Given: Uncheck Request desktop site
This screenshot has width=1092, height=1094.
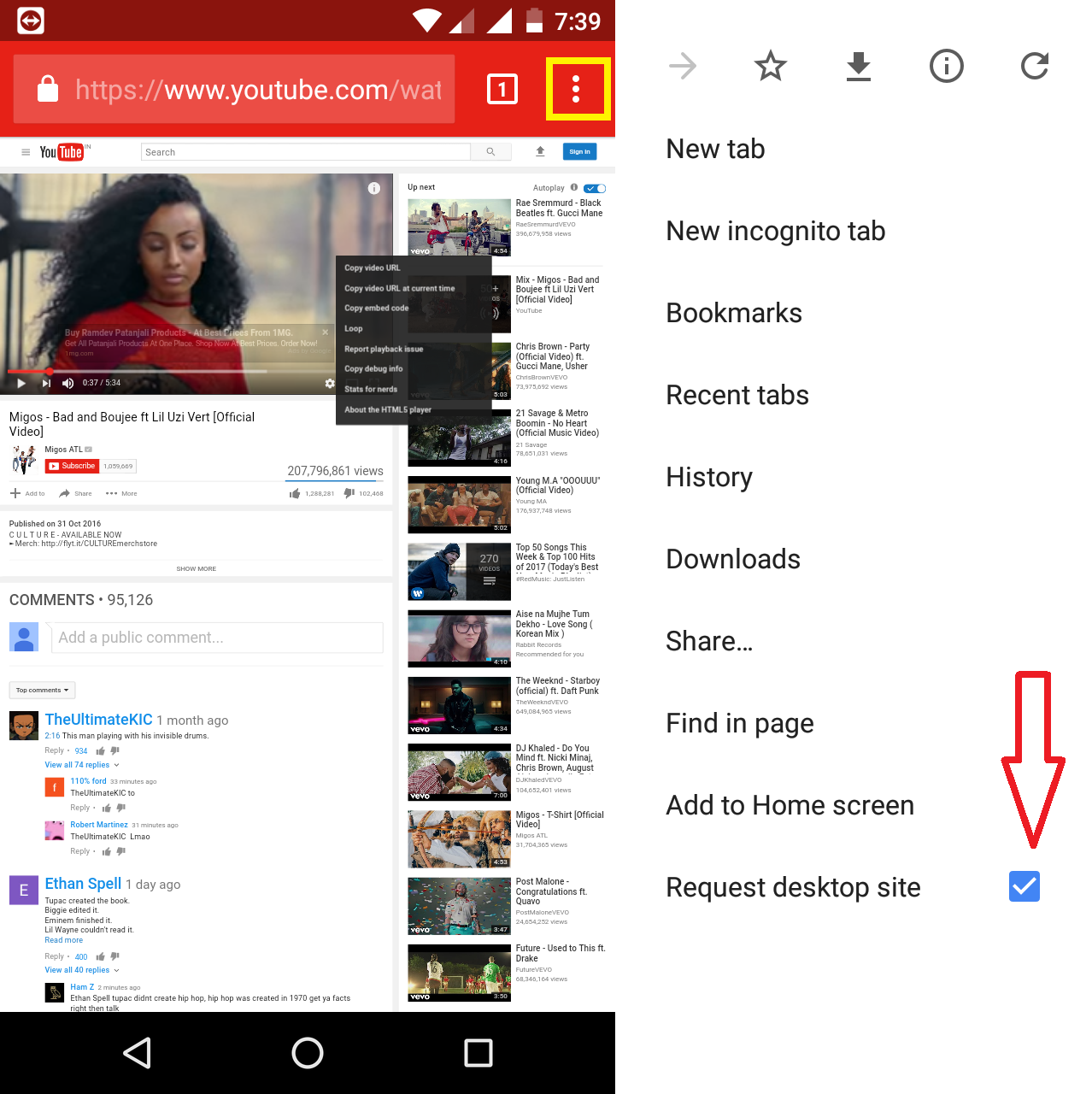Looking at the screenshot, I should point(1024,886).
